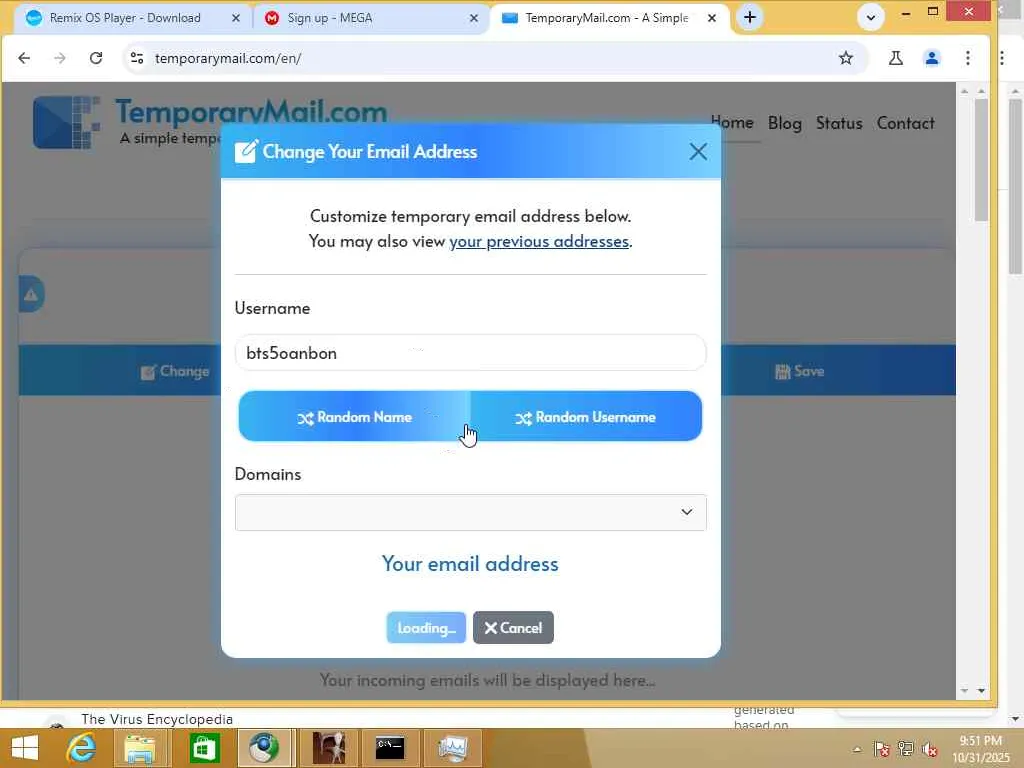The width and height of the screenshot is (1024, 768).
Task: Open the Windows Start button
Action: (25, 748)
